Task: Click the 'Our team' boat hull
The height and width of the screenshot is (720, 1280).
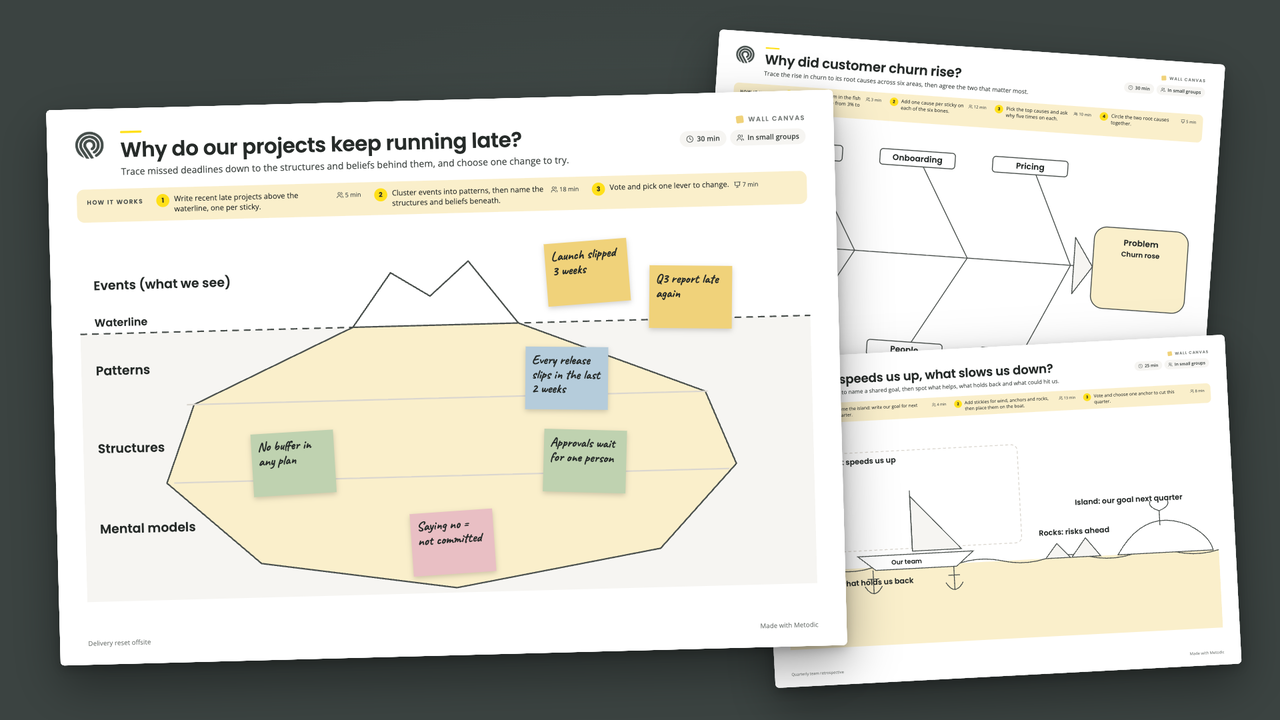Action: tap(914, 561)
